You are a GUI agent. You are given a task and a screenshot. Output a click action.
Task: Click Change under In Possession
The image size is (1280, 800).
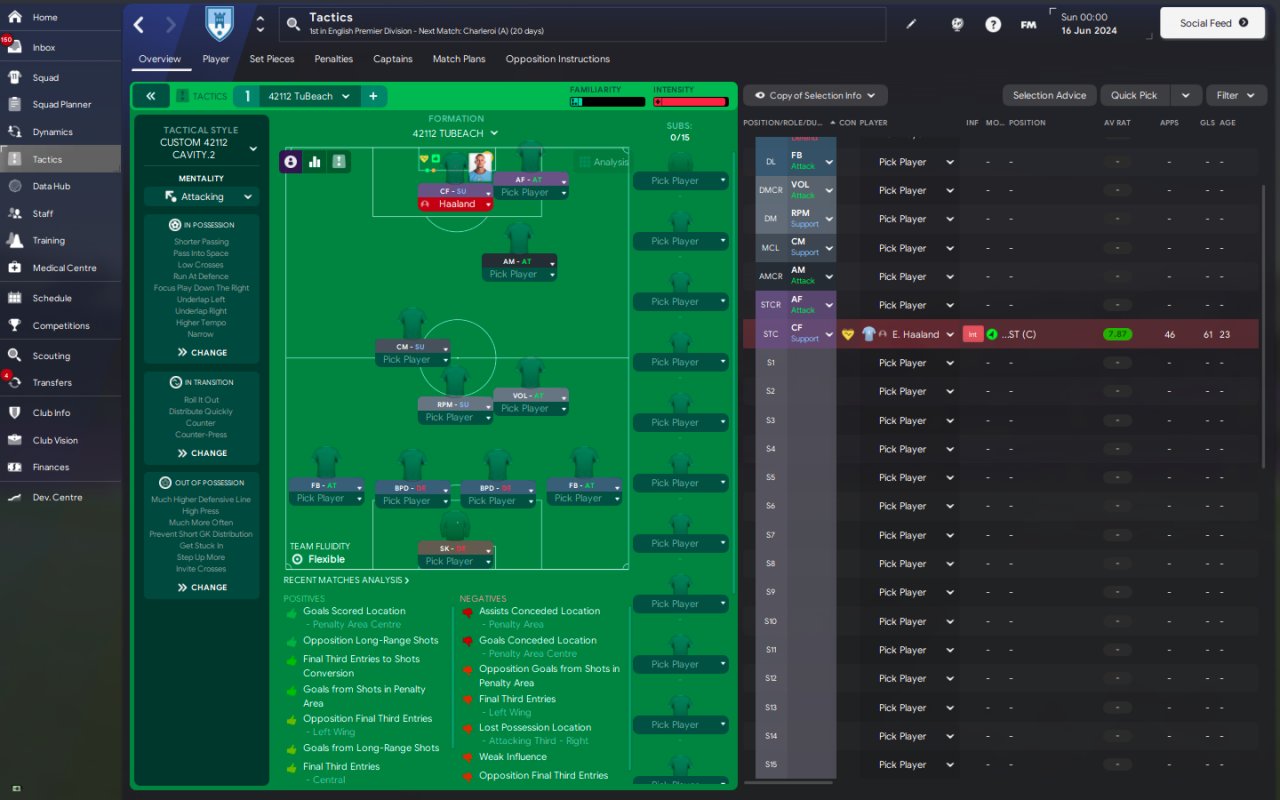[x=202, y=352]
